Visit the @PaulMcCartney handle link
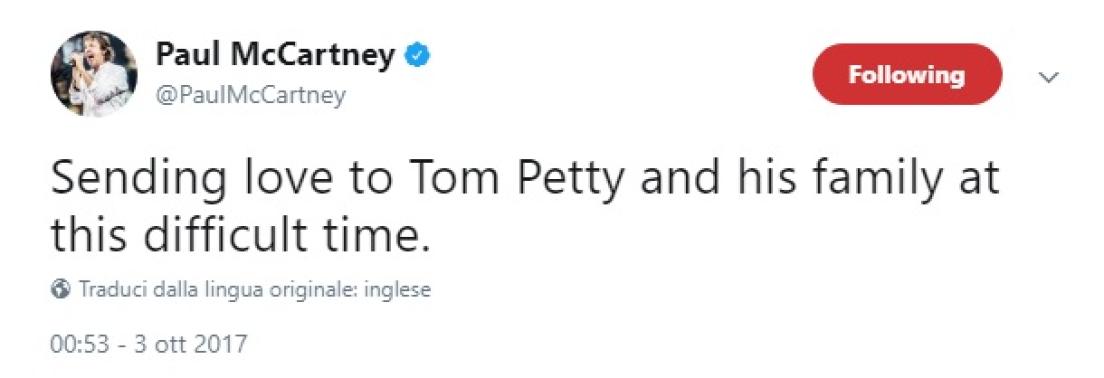 251,94
